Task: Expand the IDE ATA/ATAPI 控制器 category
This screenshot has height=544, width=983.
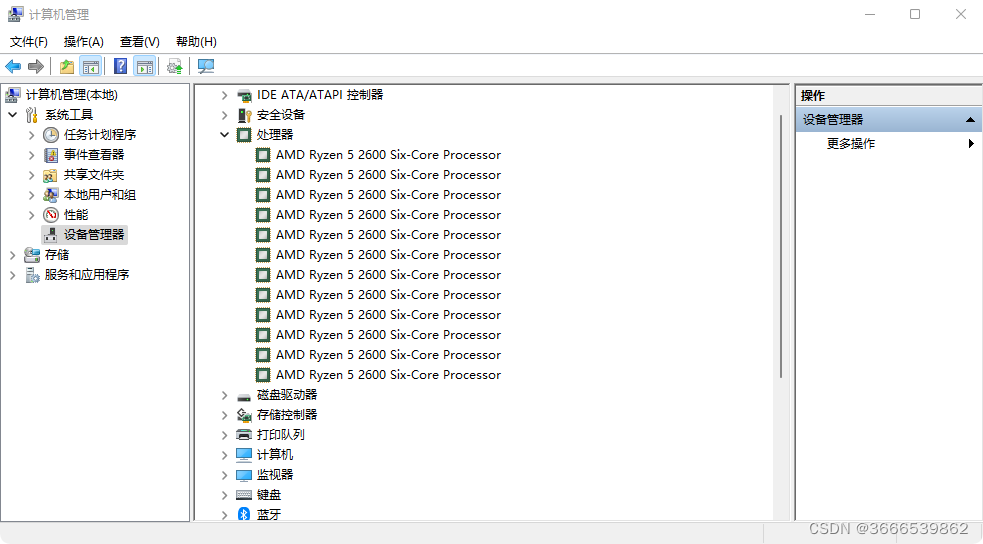Action: click(224, 95)
